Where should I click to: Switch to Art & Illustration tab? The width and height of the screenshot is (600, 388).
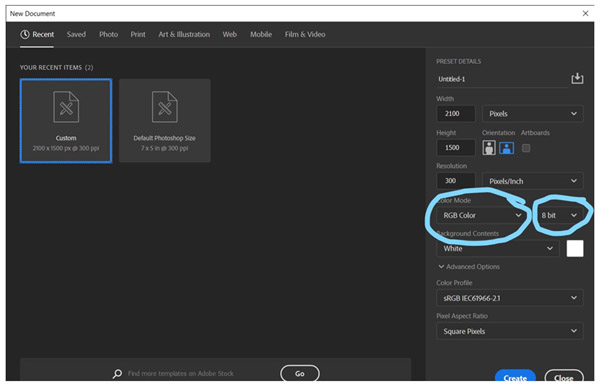click(x=184, y=34)
